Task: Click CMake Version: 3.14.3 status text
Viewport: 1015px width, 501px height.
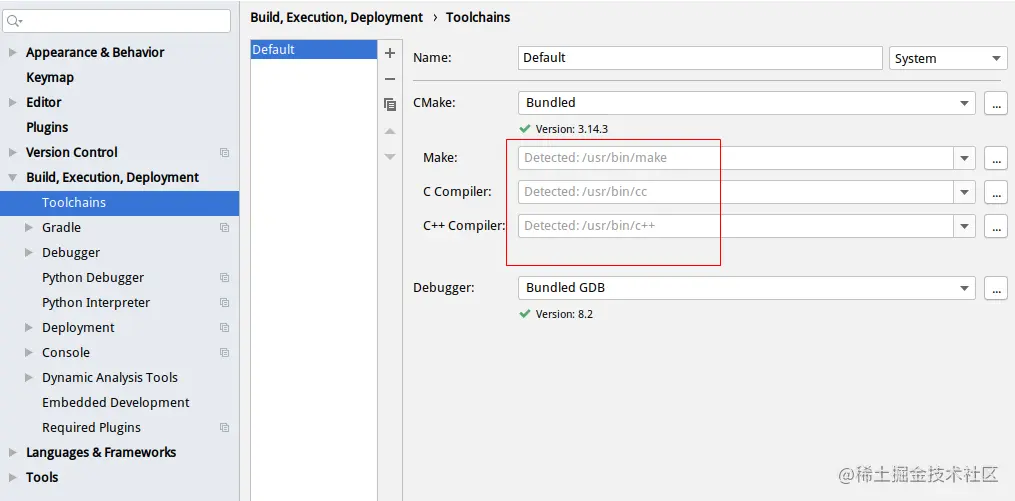Action: [x=572, y=129]
